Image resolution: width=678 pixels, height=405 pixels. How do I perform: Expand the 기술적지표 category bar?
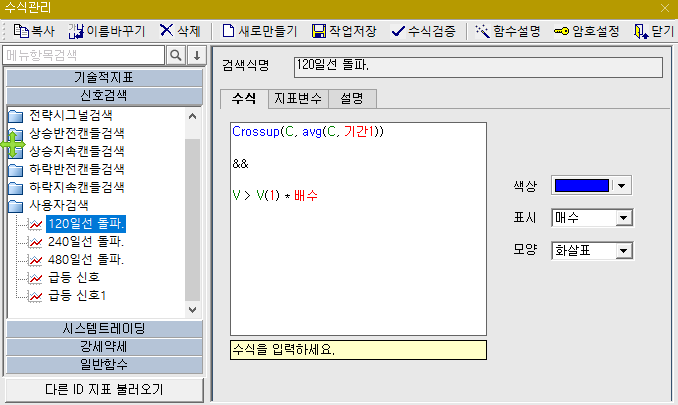(x=104, y=78)
